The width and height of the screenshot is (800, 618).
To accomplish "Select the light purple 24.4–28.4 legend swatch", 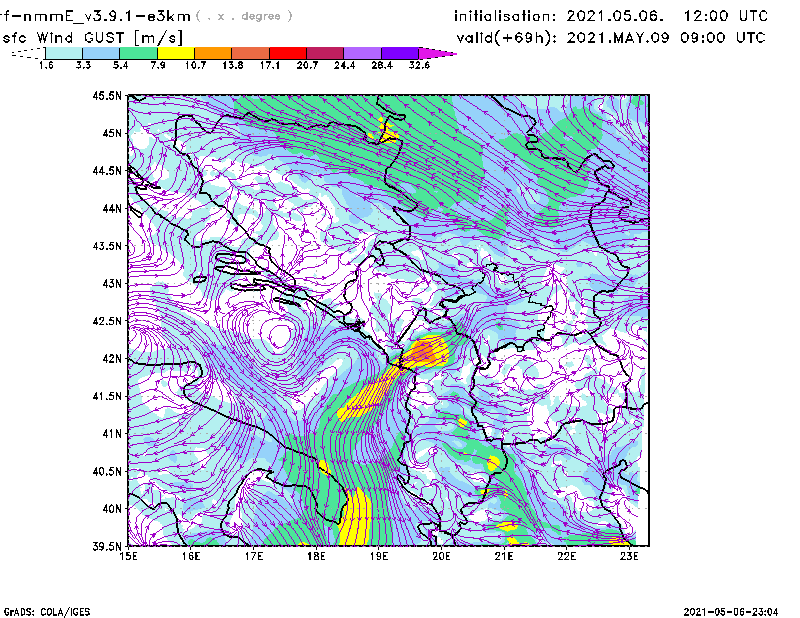I will click(363, 53).
